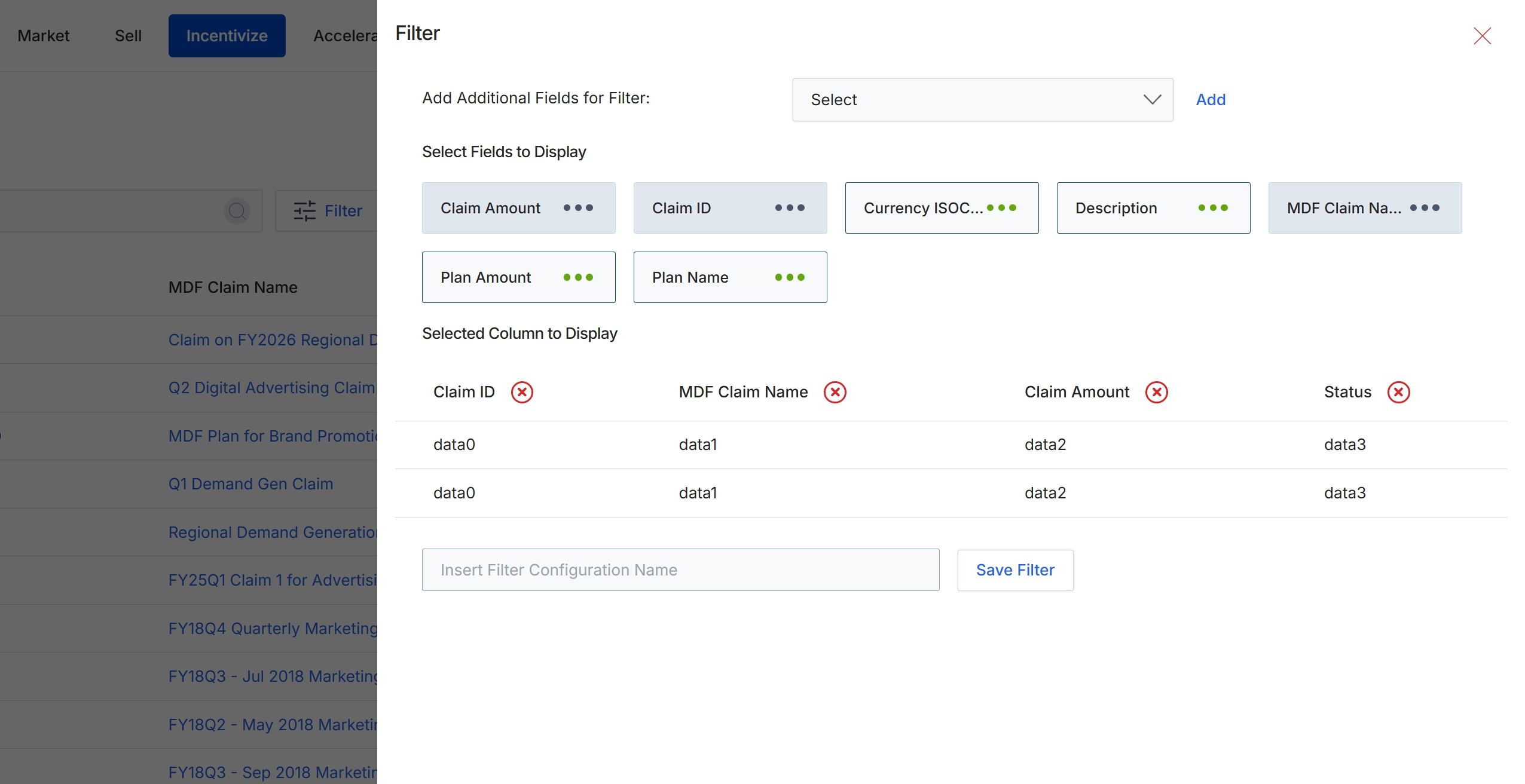
Task: Open FY25Q1 Claim 1 for Advertising link
Action: (x=273, y=580)
